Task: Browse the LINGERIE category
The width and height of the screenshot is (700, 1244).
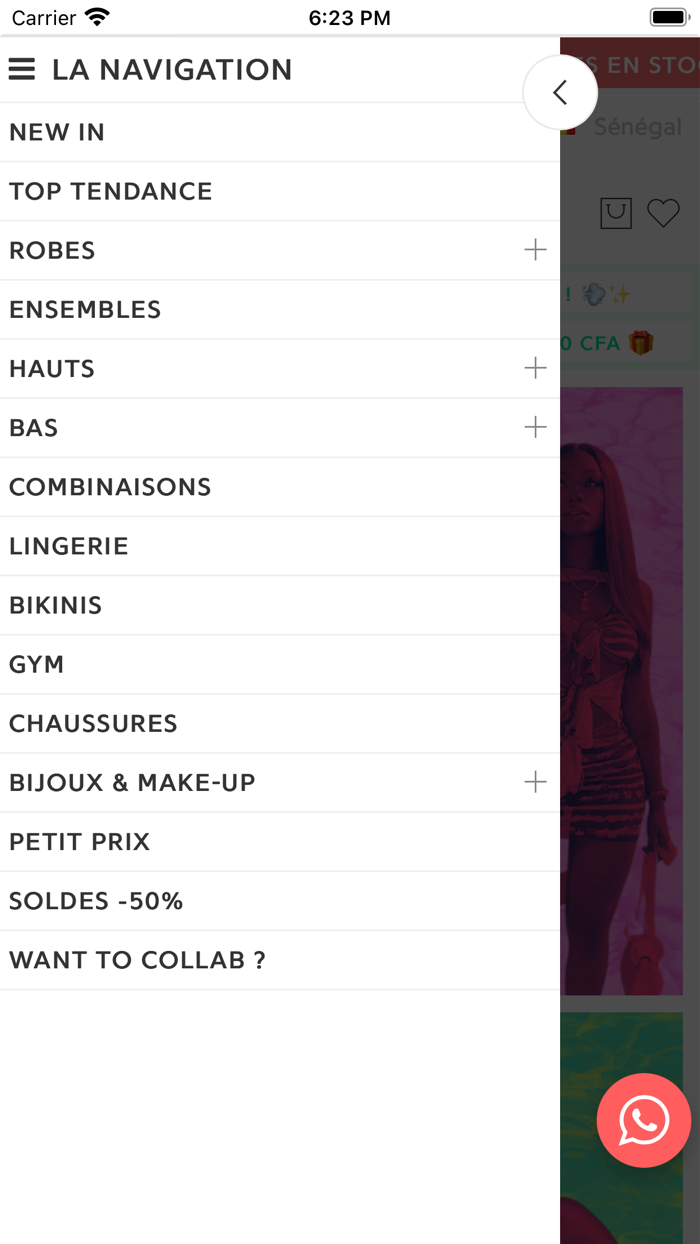Action: click(69, 546)
